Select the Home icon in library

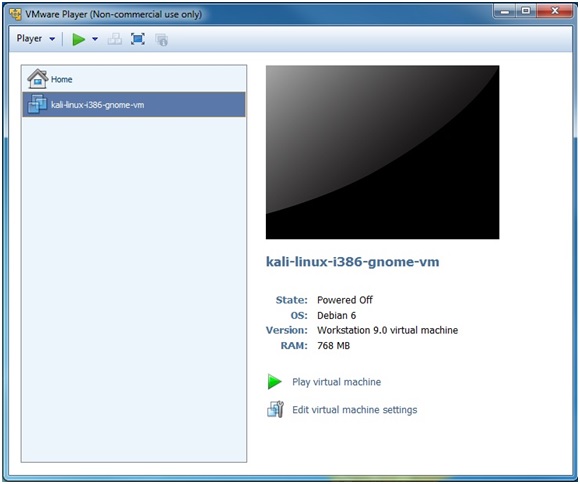(x=38, y=79)
